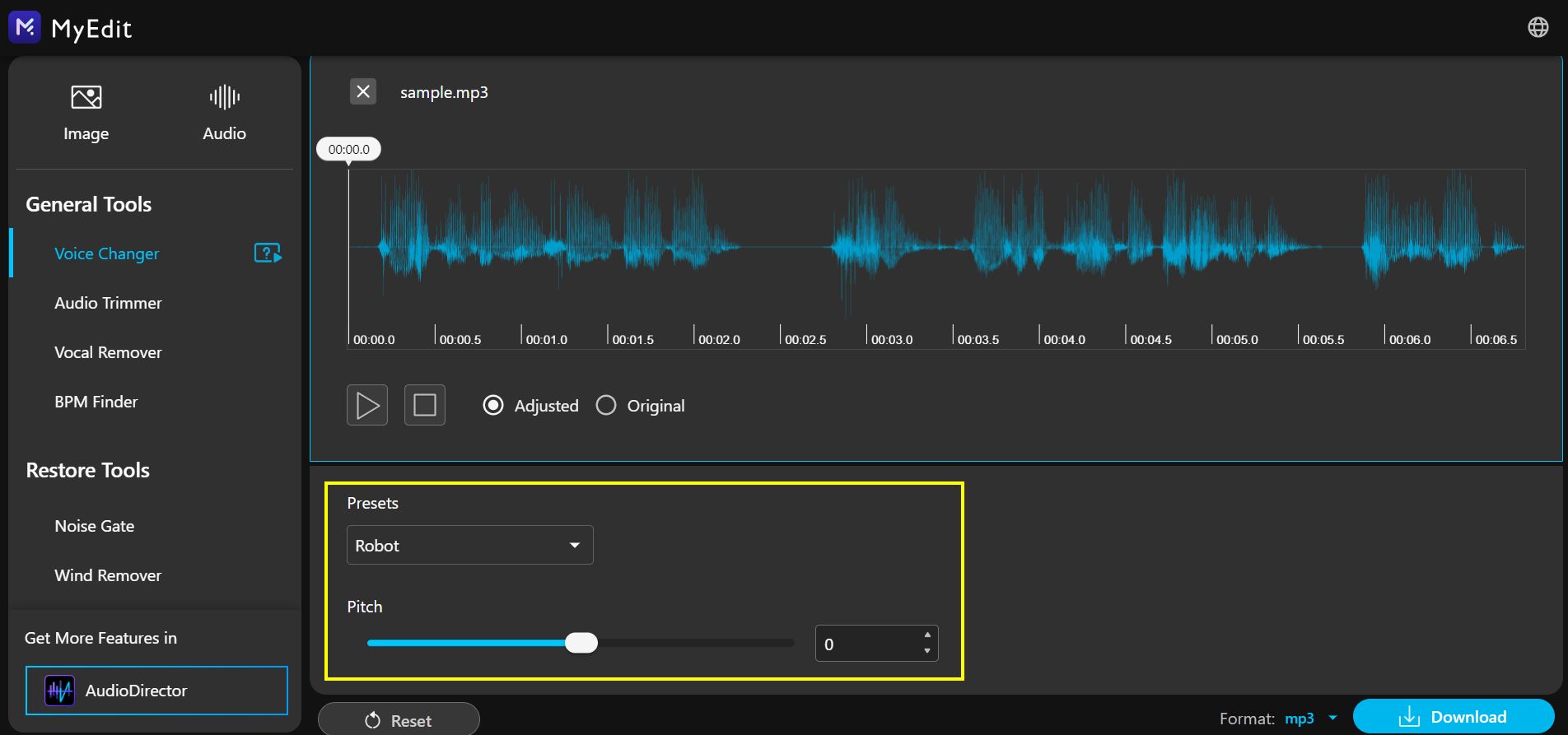The width and height of the screenshot is (1568, 735).
Task: Open the Vocal Remover tool
Action: (108, 352)
